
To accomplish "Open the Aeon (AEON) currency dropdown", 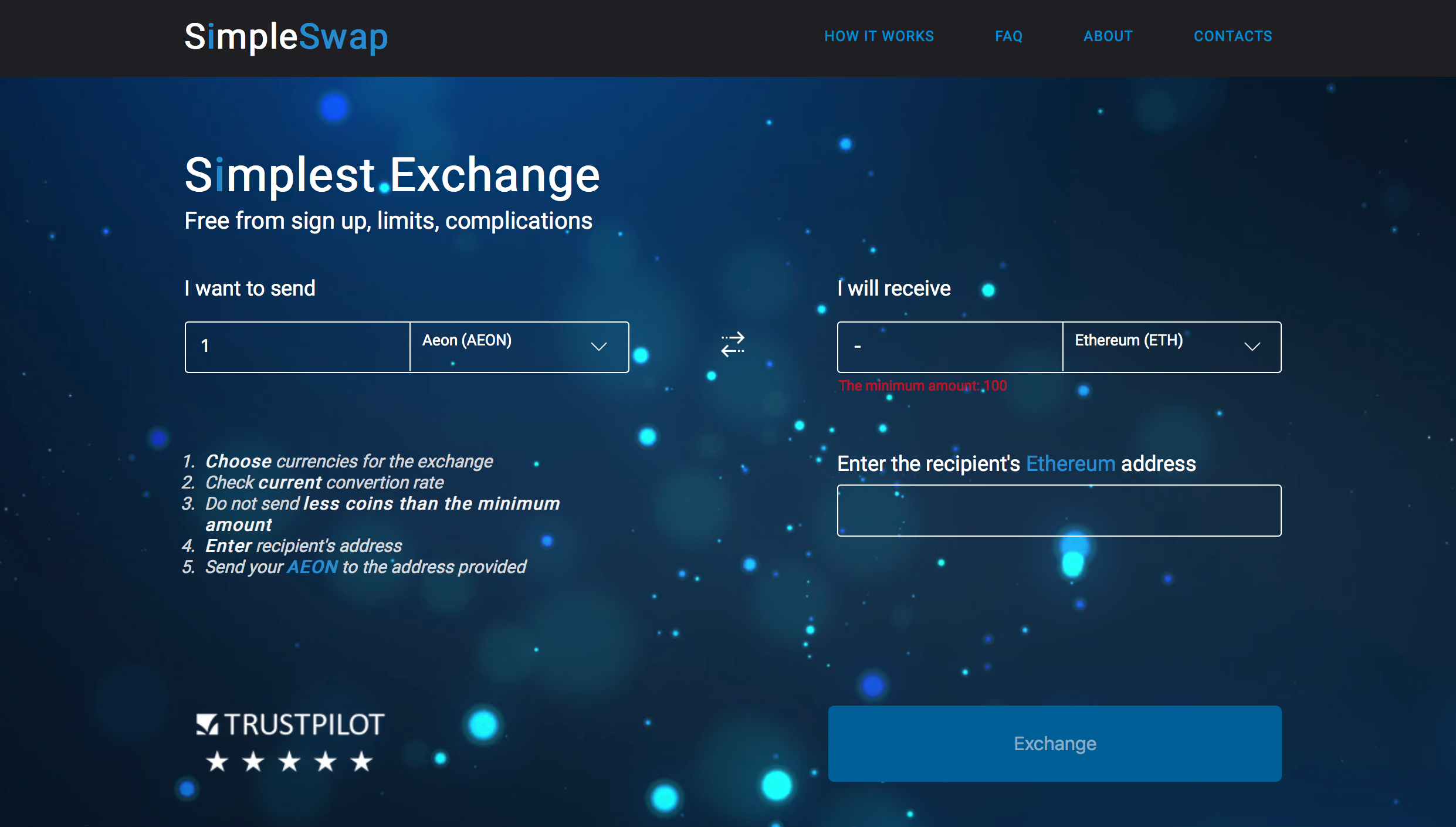I will click(519, 347).
